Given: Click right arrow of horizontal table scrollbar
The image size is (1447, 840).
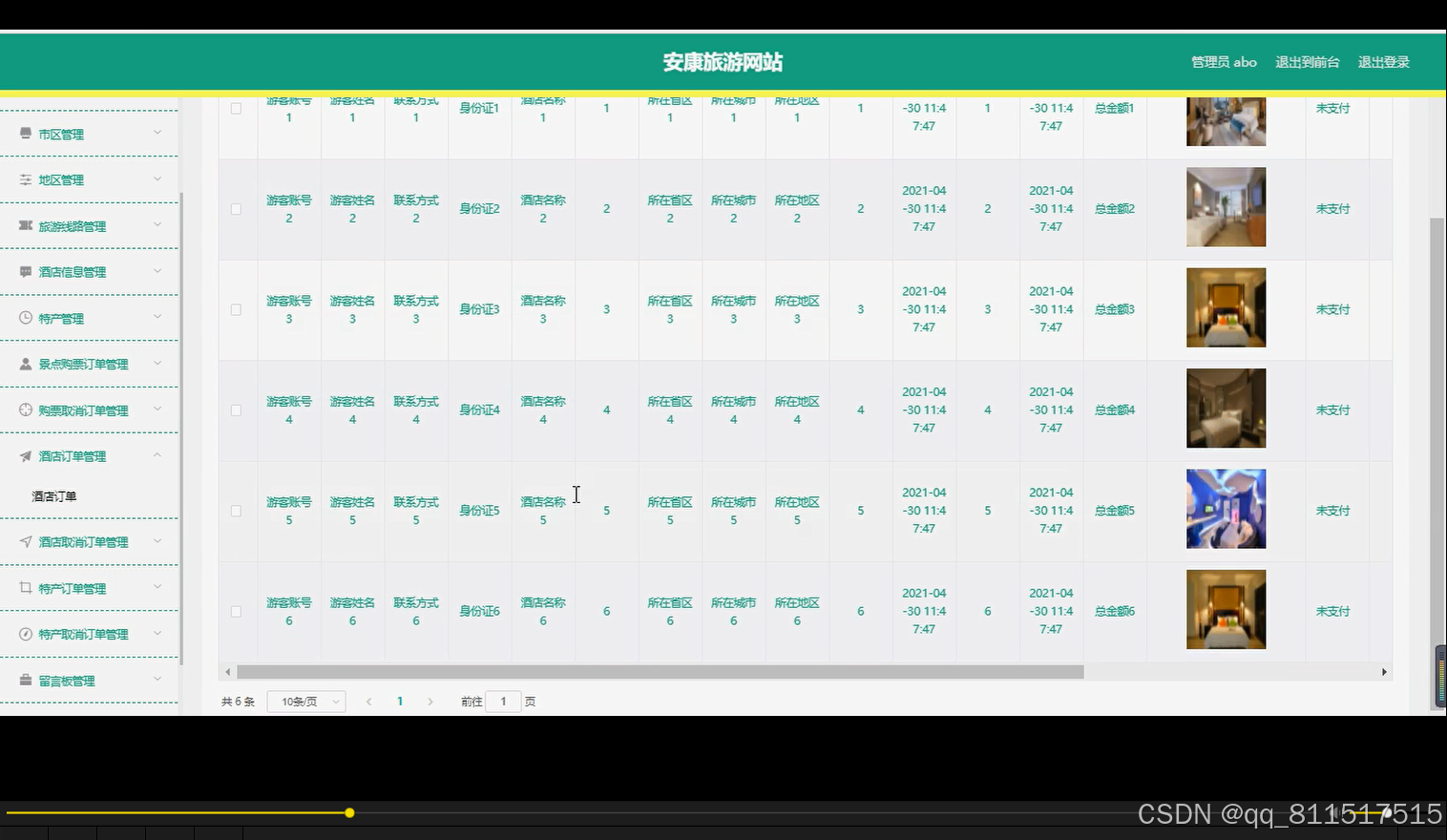Looking at the screenshot, I should pyautogui.click(x=1384, y=672).
